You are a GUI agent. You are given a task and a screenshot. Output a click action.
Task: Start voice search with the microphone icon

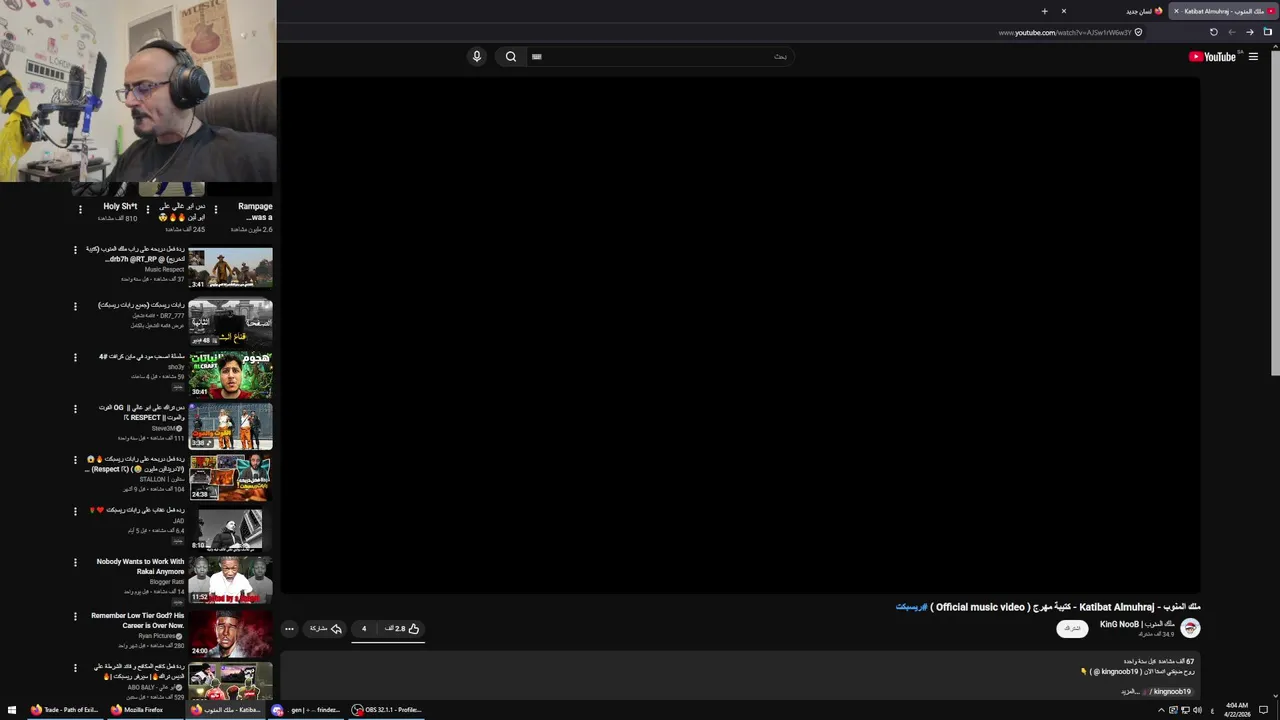477,57
